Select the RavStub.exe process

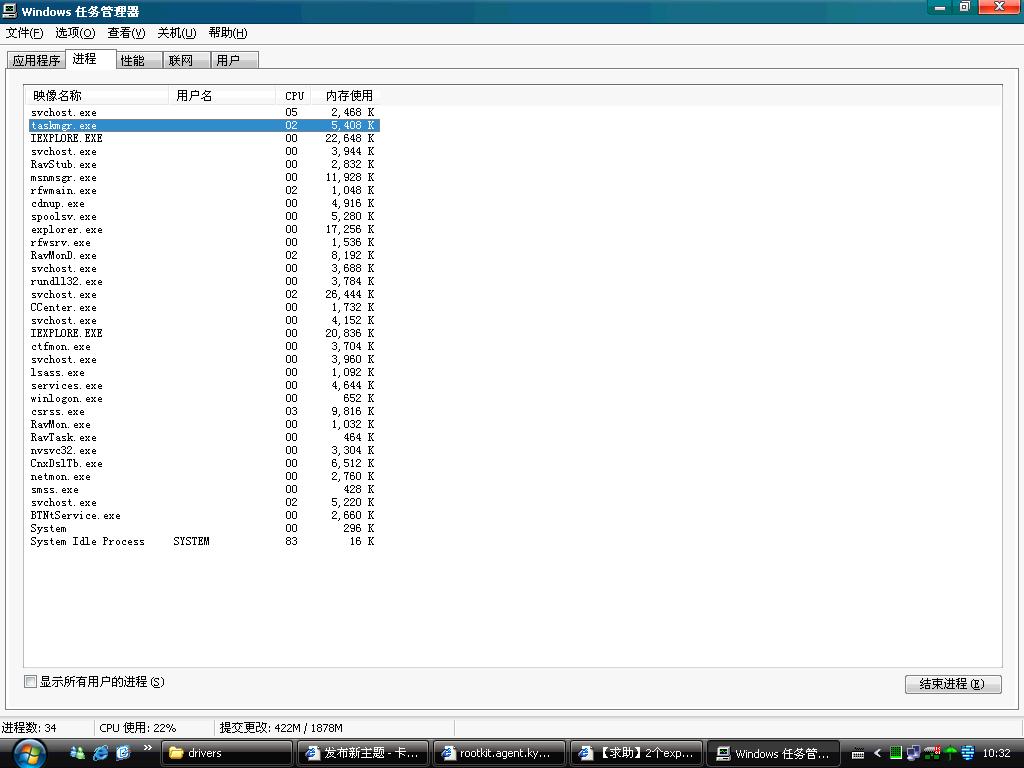click(204, 165)
